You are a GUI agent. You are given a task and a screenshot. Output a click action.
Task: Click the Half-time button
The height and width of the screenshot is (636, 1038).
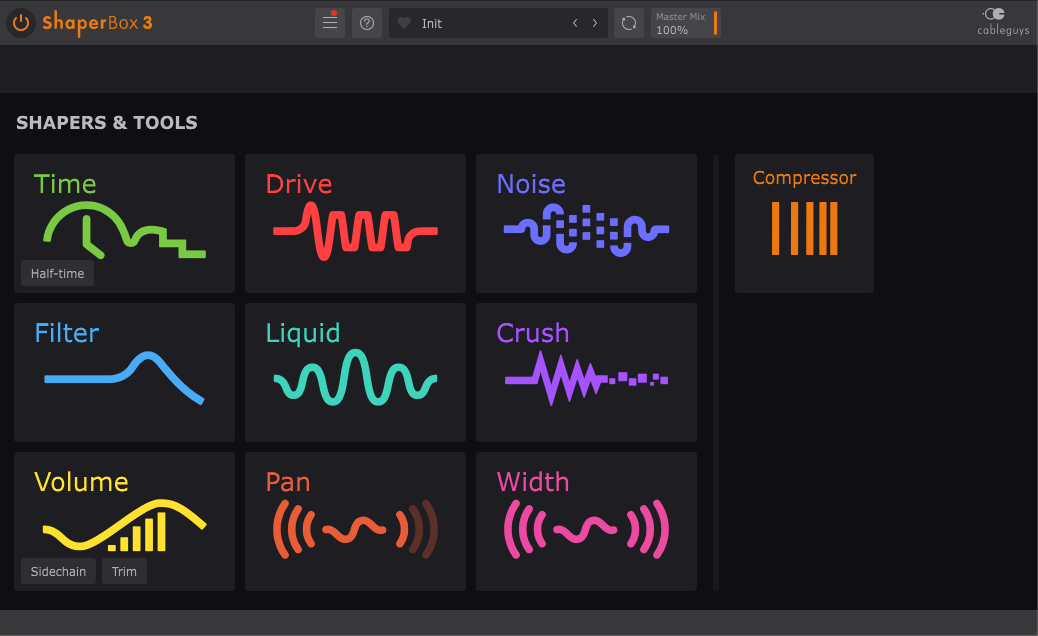click(x=58, y=273)
